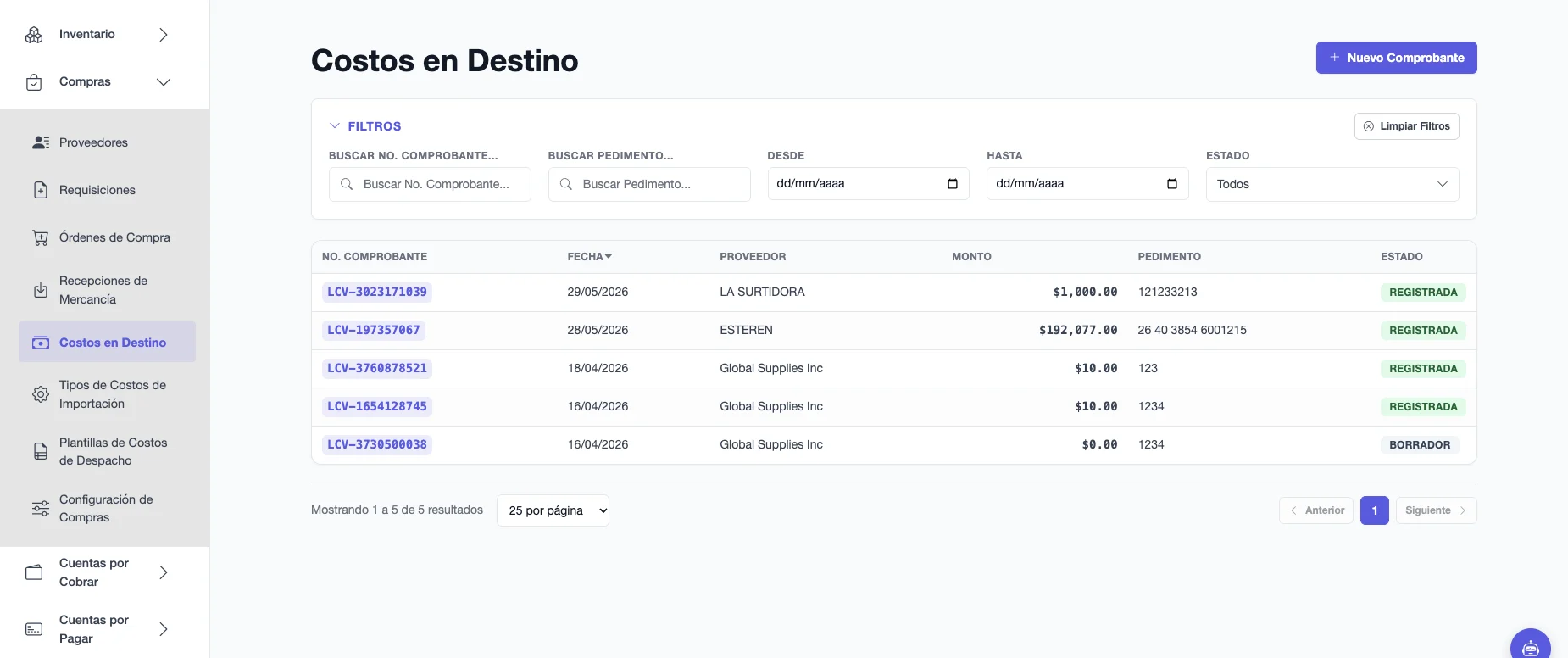Image resolution: width=1568 pixels, height=658 pixels.
Task: Collapse the Compras menu chevron
Action: (164, 82)
